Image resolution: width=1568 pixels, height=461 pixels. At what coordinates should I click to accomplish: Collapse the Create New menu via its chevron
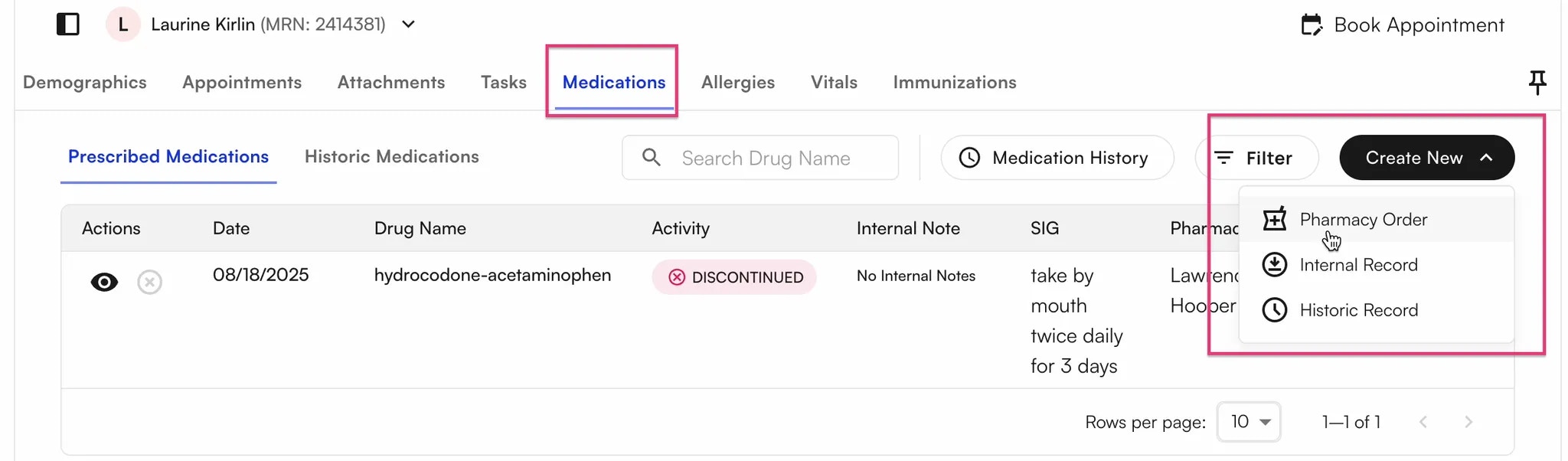pos(1487,158)
